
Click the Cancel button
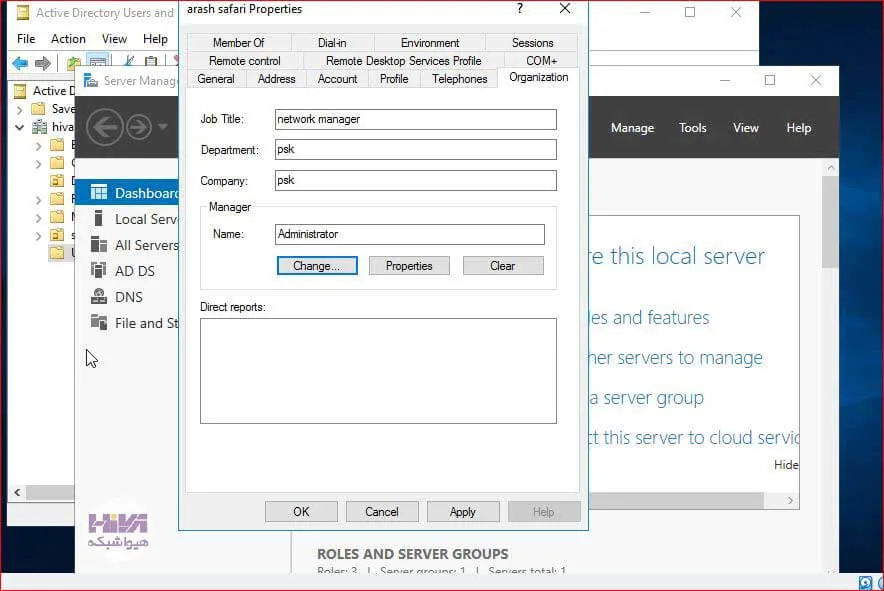coord(382,511)
